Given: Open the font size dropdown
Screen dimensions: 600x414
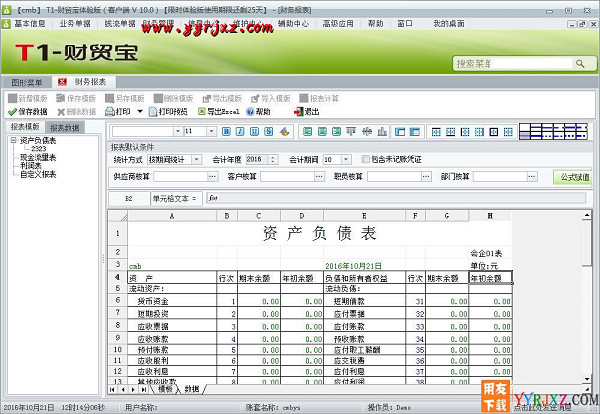Looking at the screenshot, I should [211, 131].
